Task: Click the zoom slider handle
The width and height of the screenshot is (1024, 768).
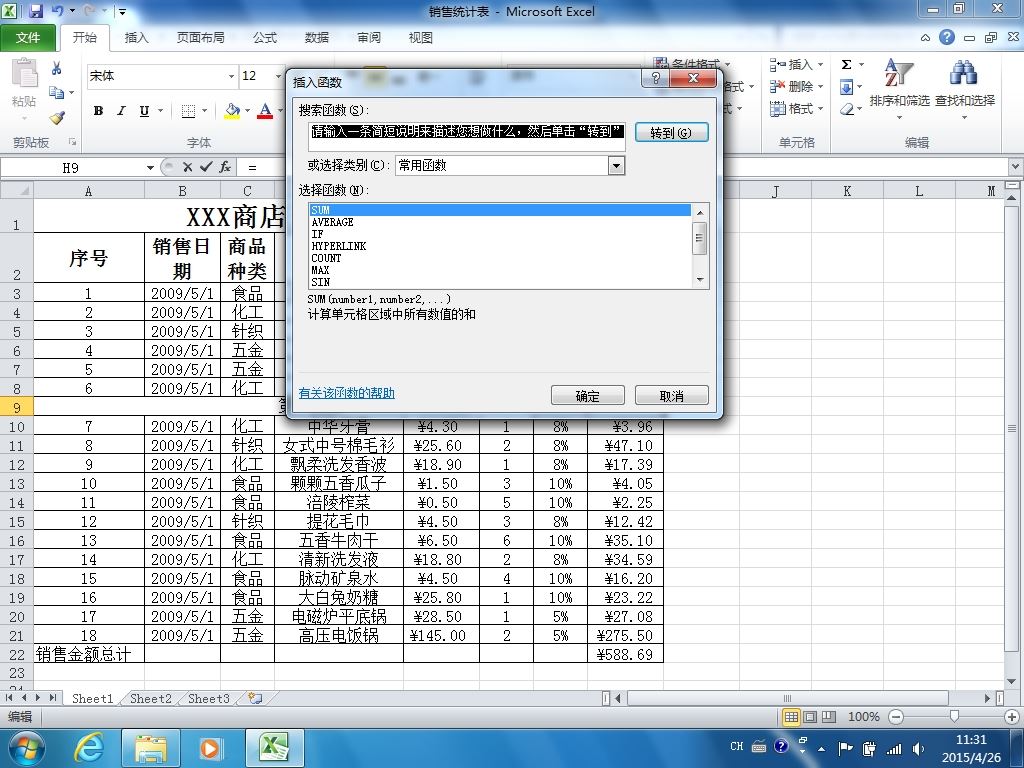Action: pos(954,717)
